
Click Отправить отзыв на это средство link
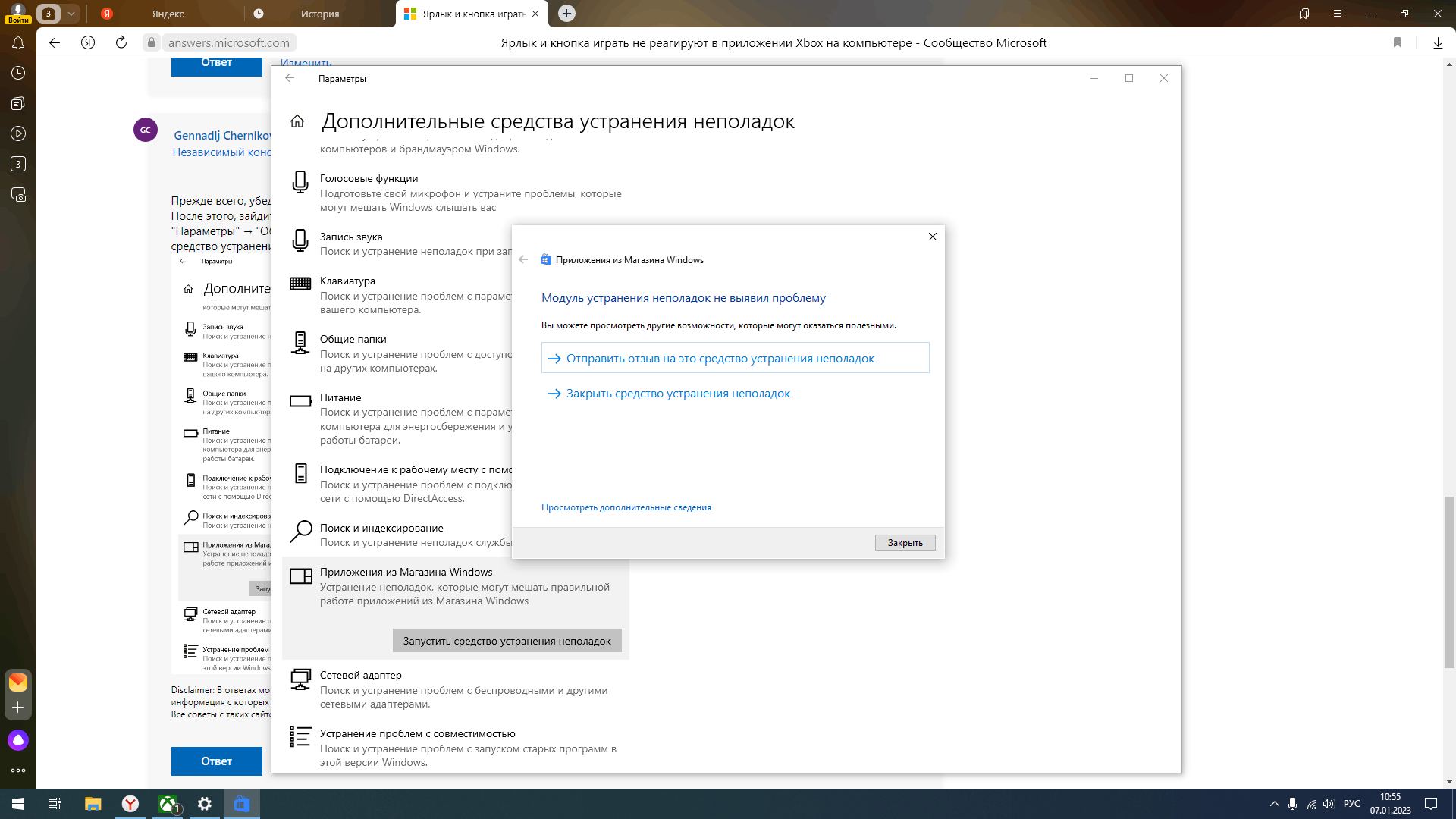click(x=735, y=358)
